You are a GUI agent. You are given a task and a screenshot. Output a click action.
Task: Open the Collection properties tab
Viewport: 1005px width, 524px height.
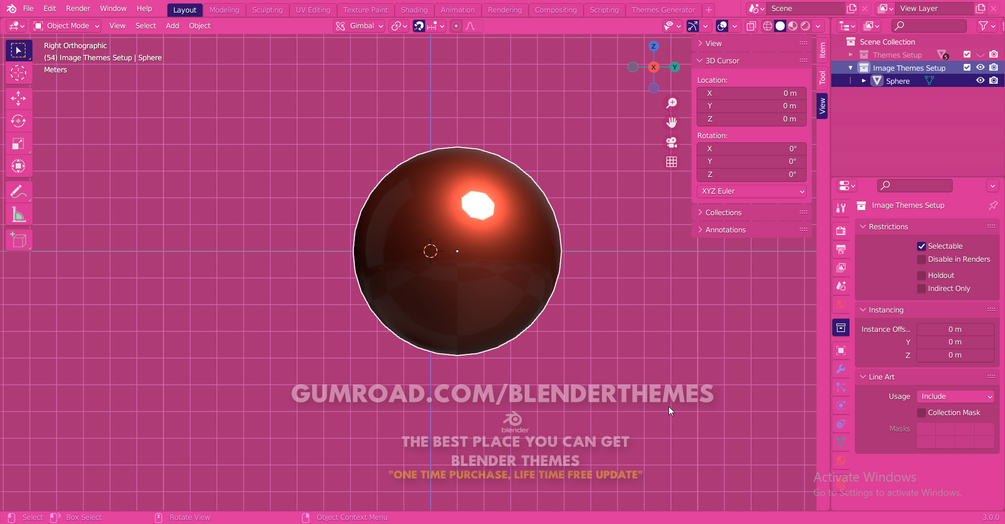841,328
